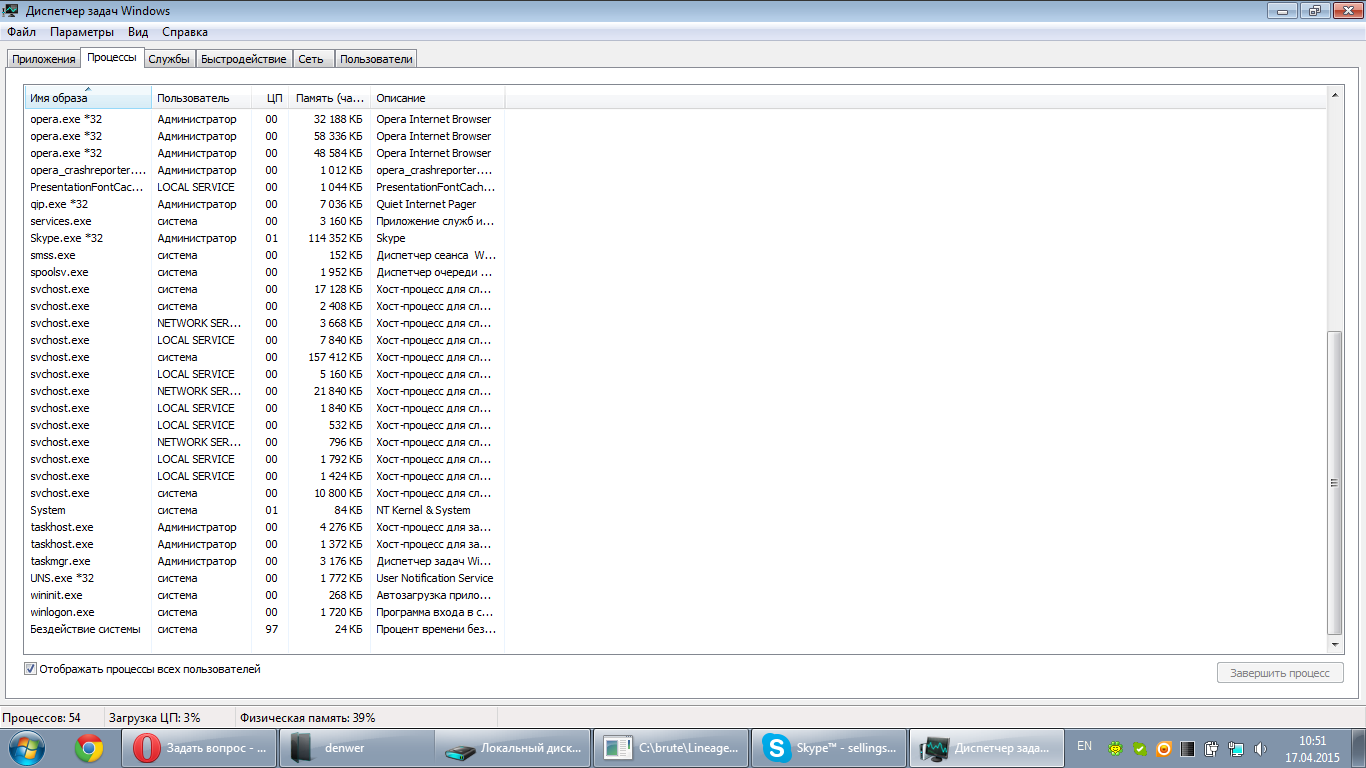
Task: Click the scrollbar up arrow in process list
Action: pyautogui.click(x=1334, y=94)
